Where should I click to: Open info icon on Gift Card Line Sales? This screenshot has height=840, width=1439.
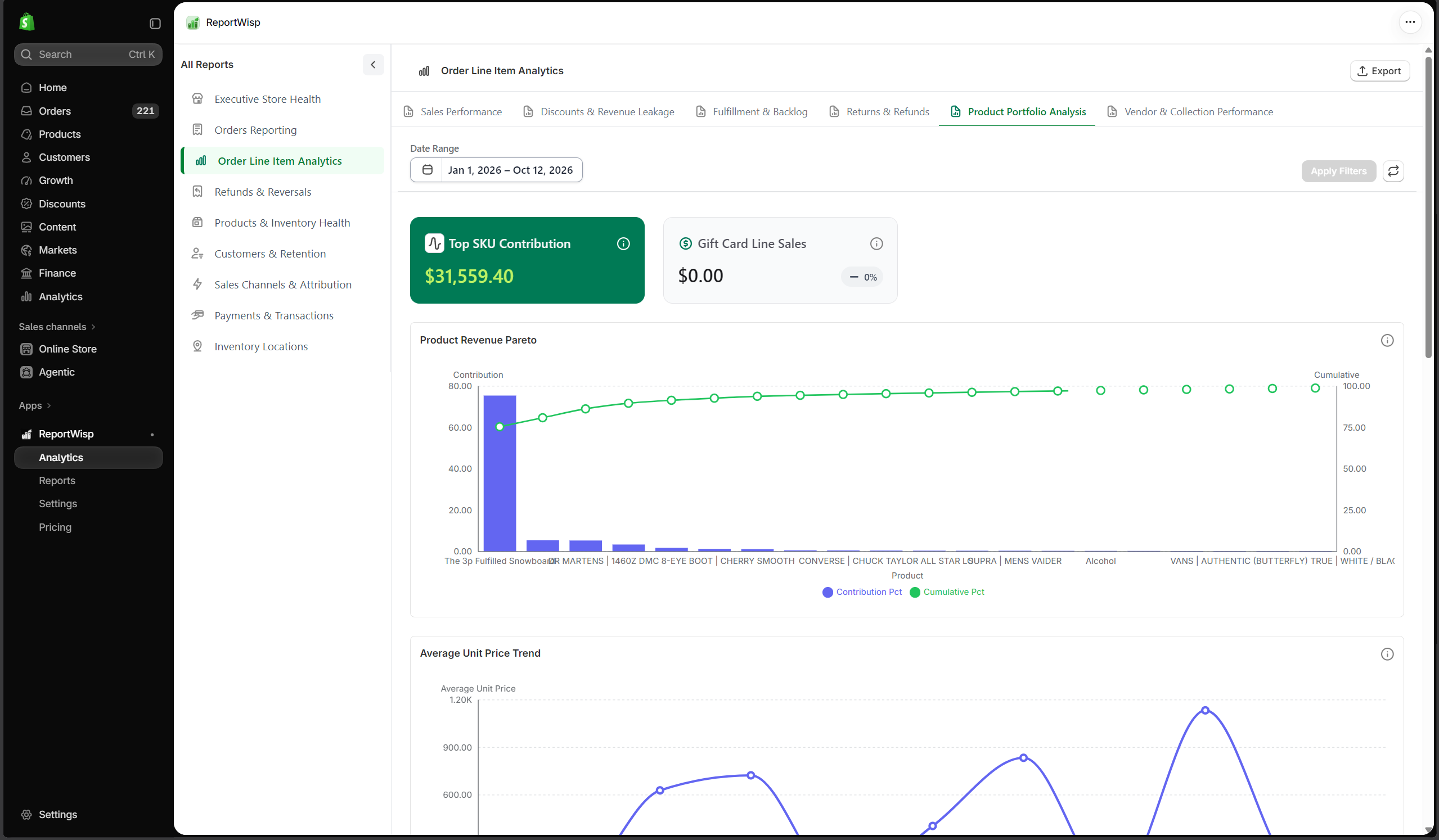[x=876, y=243]
